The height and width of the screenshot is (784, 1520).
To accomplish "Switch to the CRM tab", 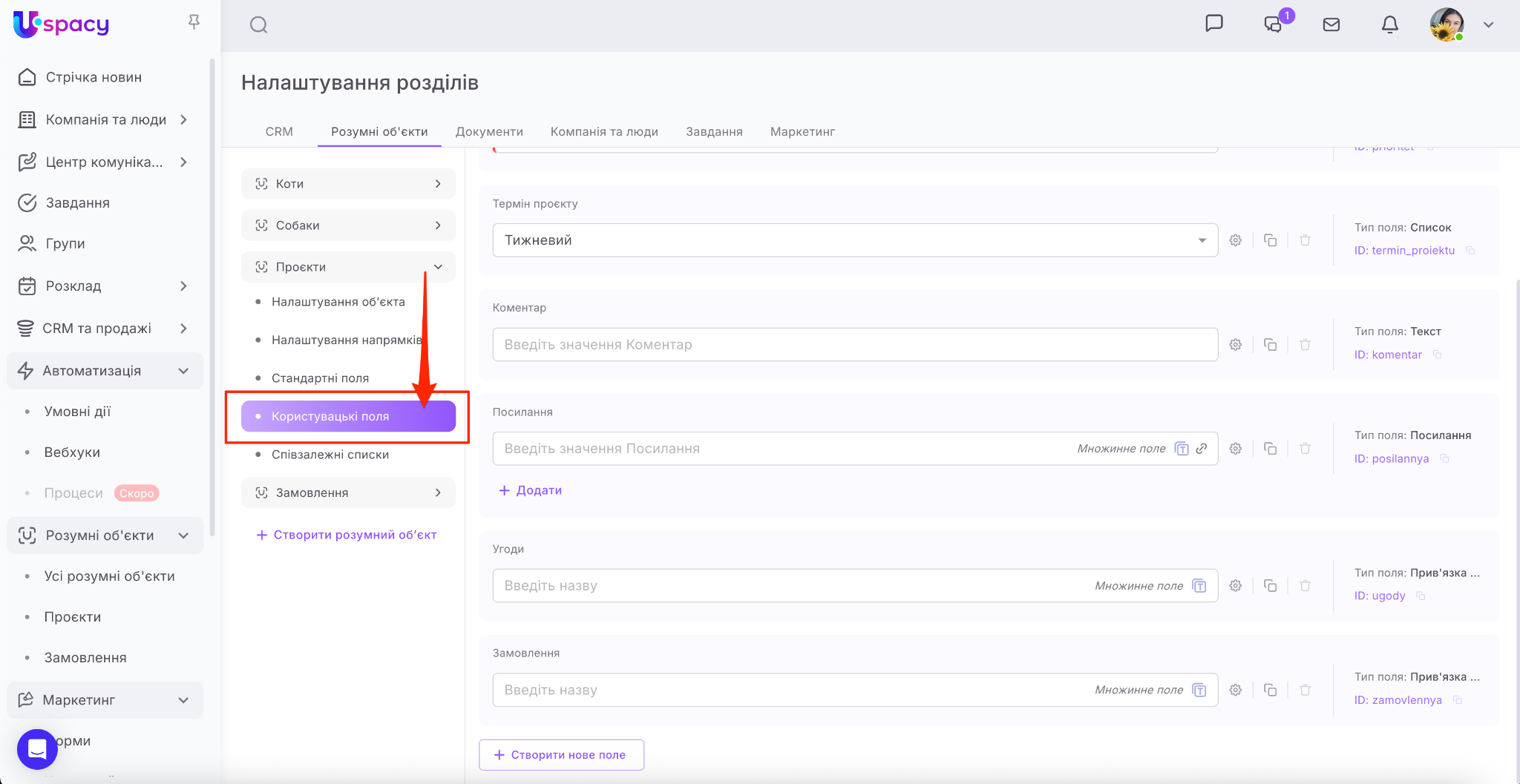I will click(x=279, y=131).
